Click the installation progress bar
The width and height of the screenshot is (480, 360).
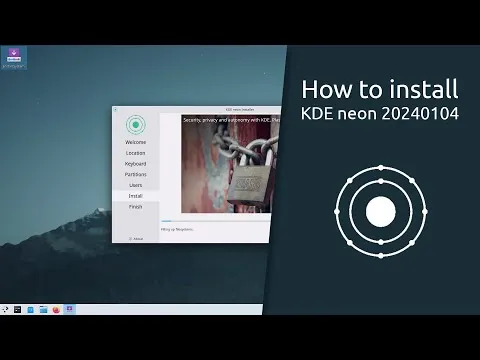(215, 221)
